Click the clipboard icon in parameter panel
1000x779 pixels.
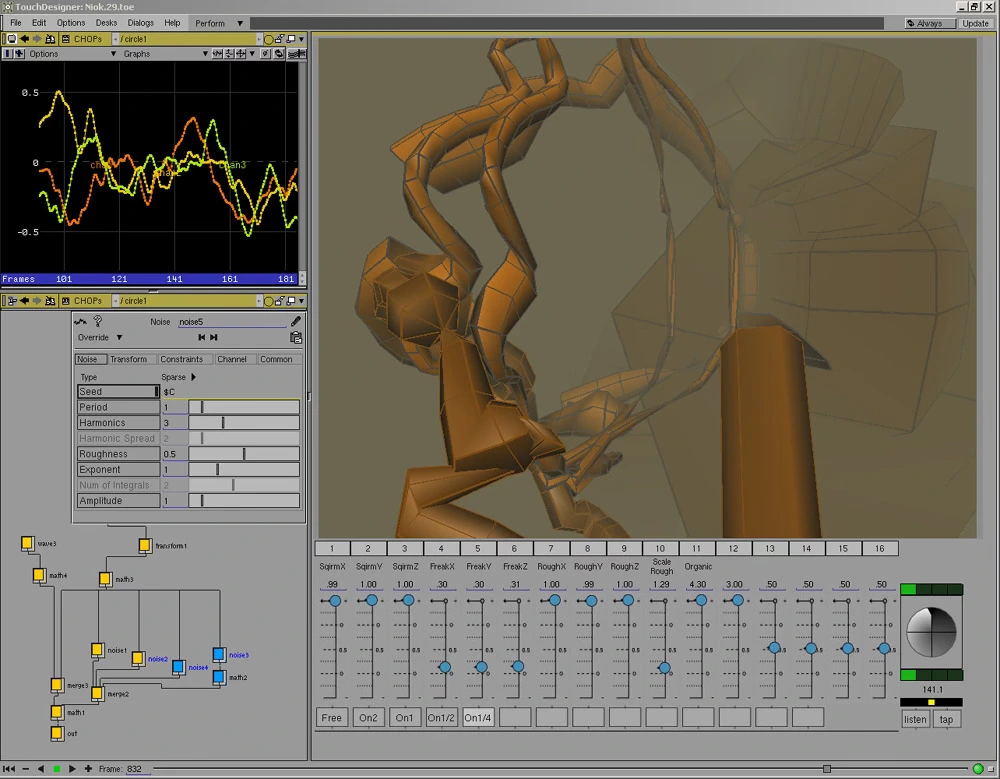[296, 338]
